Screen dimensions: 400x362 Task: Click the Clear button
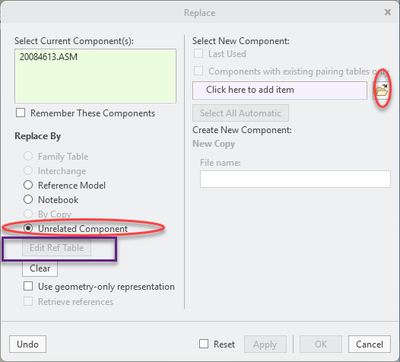coord(40,268)
